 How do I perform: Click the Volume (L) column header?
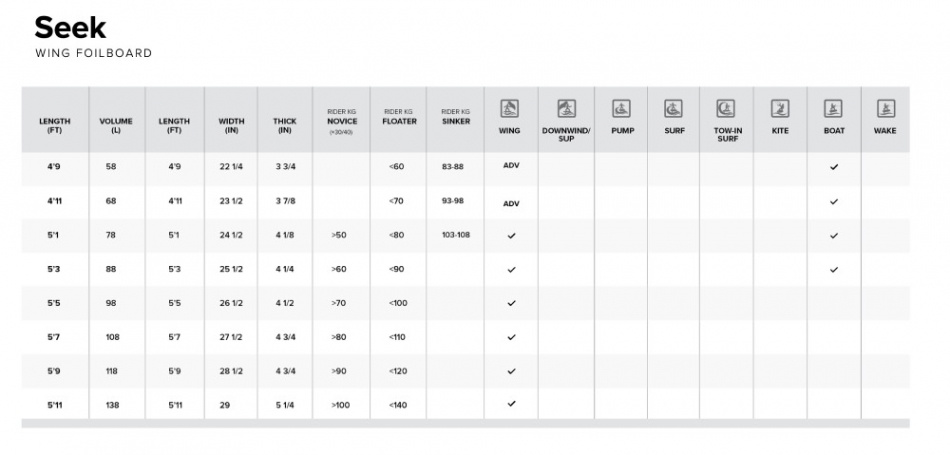116,126
